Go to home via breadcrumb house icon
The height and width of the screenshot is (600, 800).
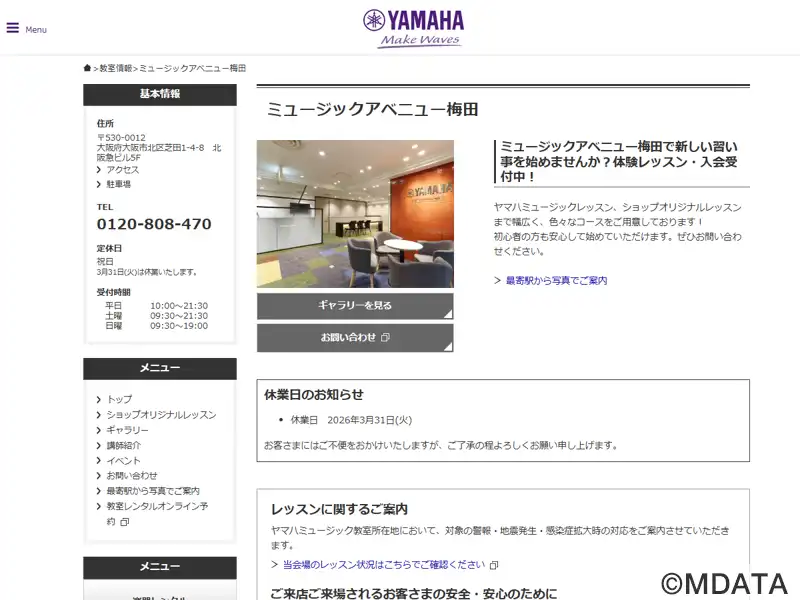pos(87,68)
